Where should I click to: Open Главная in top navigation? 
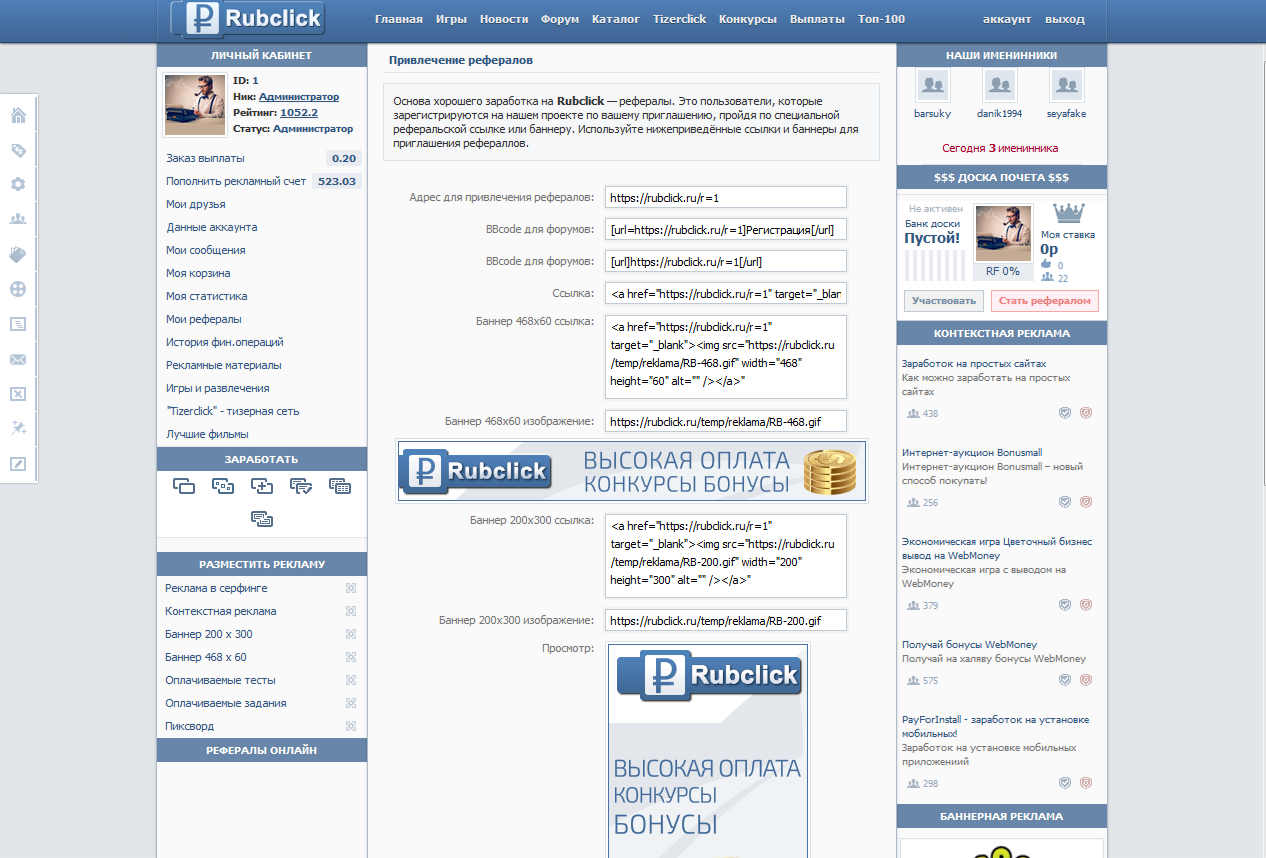coord(399,19)
